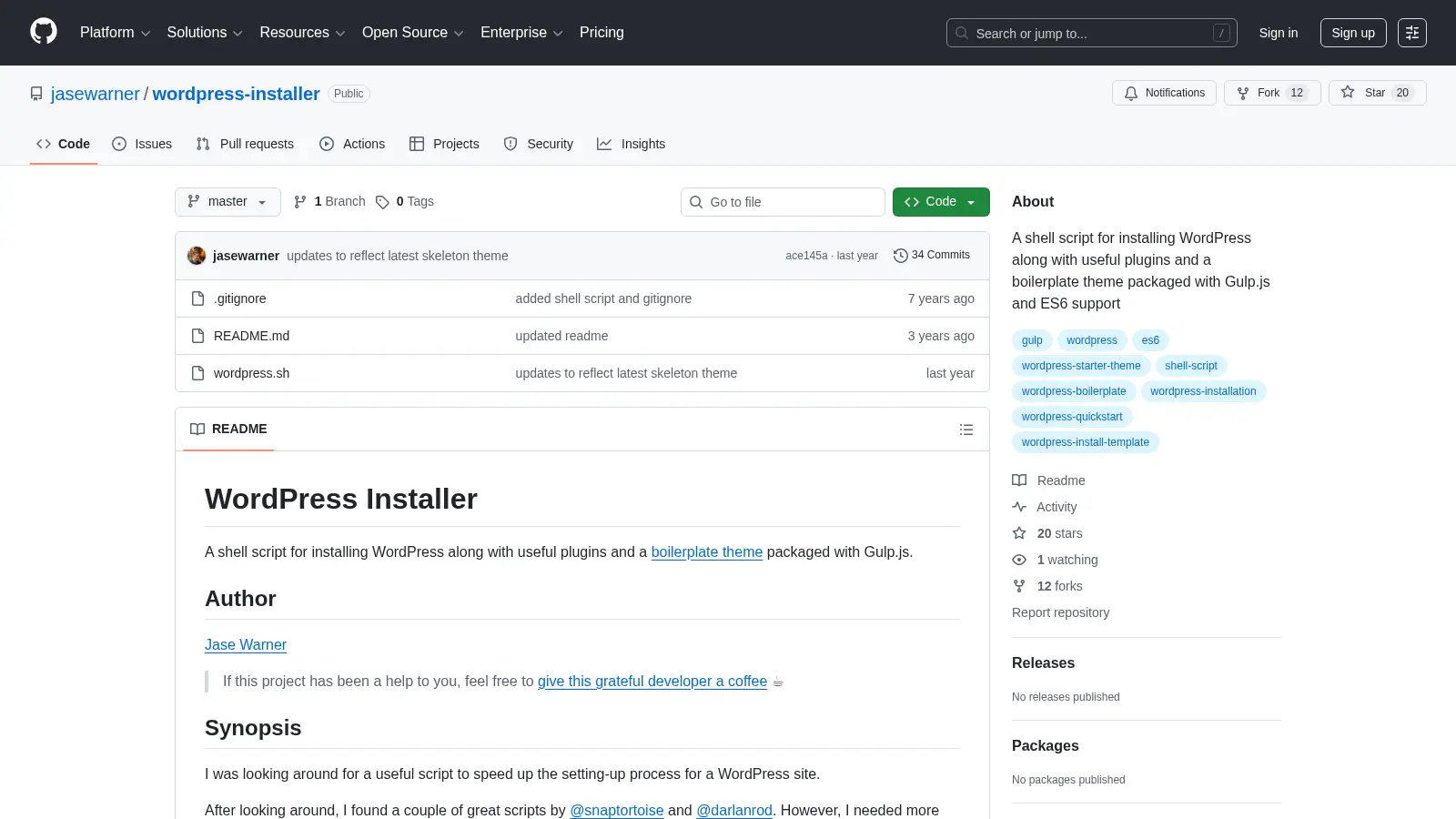
Task: Switch to the Issues tab
Action: coord(142,144)
